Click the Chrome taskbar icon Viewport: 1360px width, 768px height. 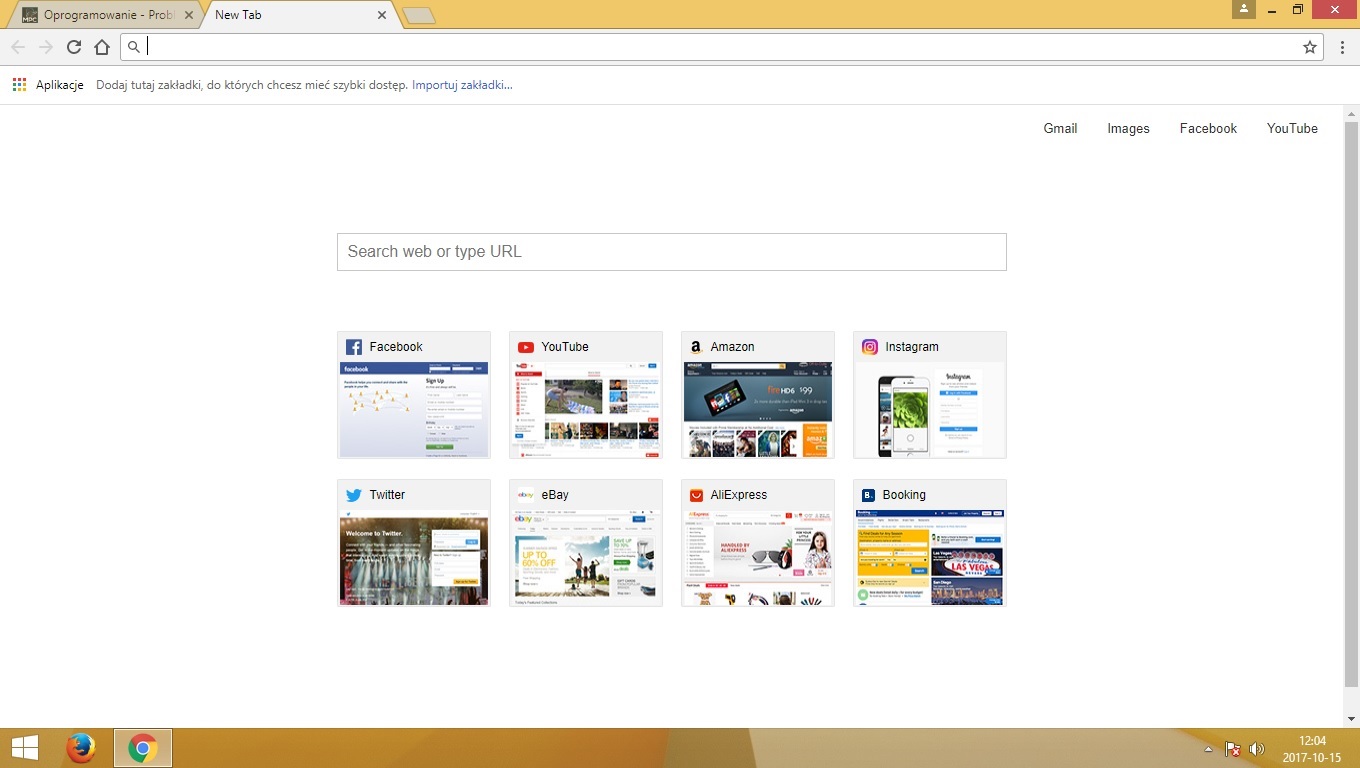[143, 748]
